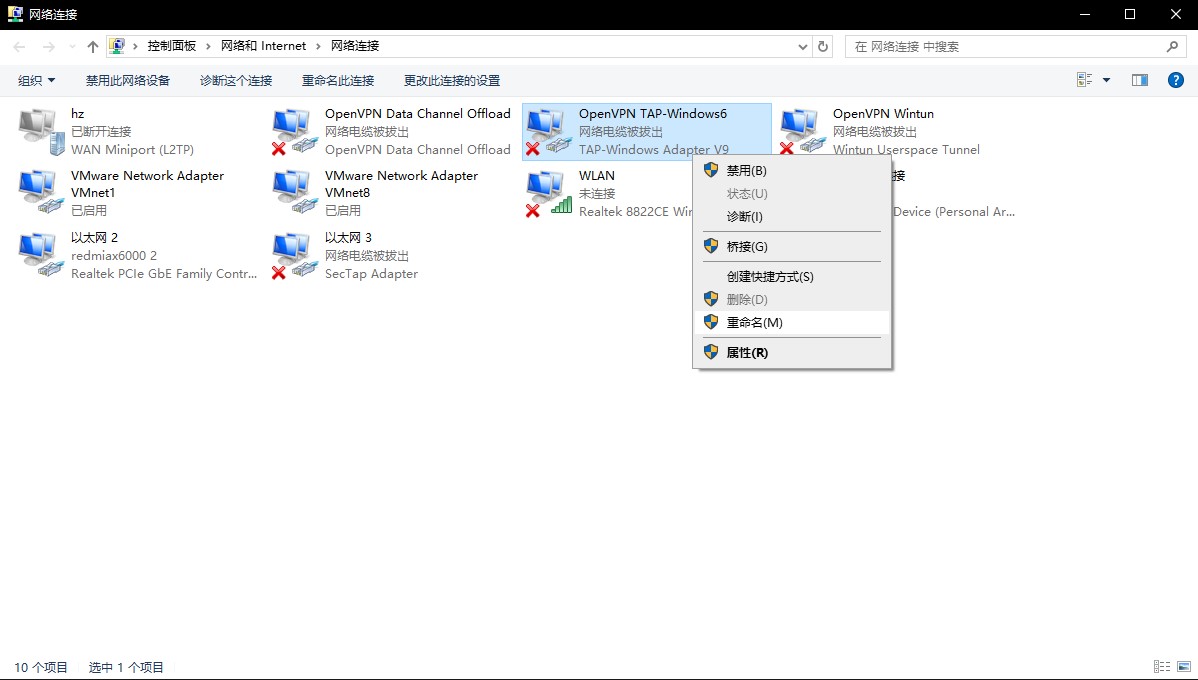Switch to large icons view in status bar
This screenshot has width=1198, height=680.
click(x=1182, y=667)
